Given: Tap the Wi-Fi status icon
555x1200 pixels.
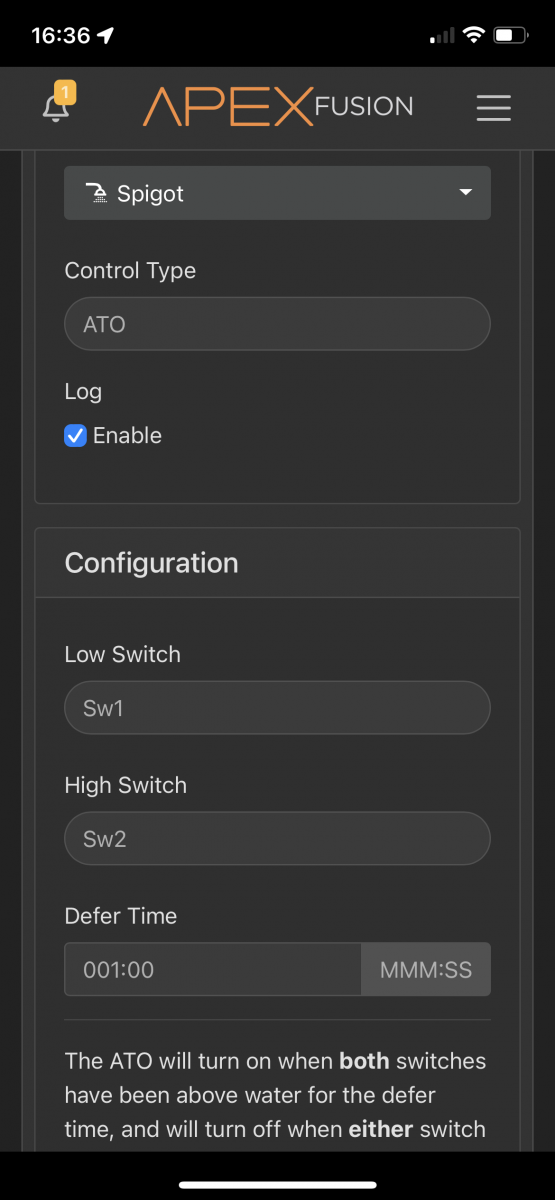Looking at the screenshot, I should (471, 36).
